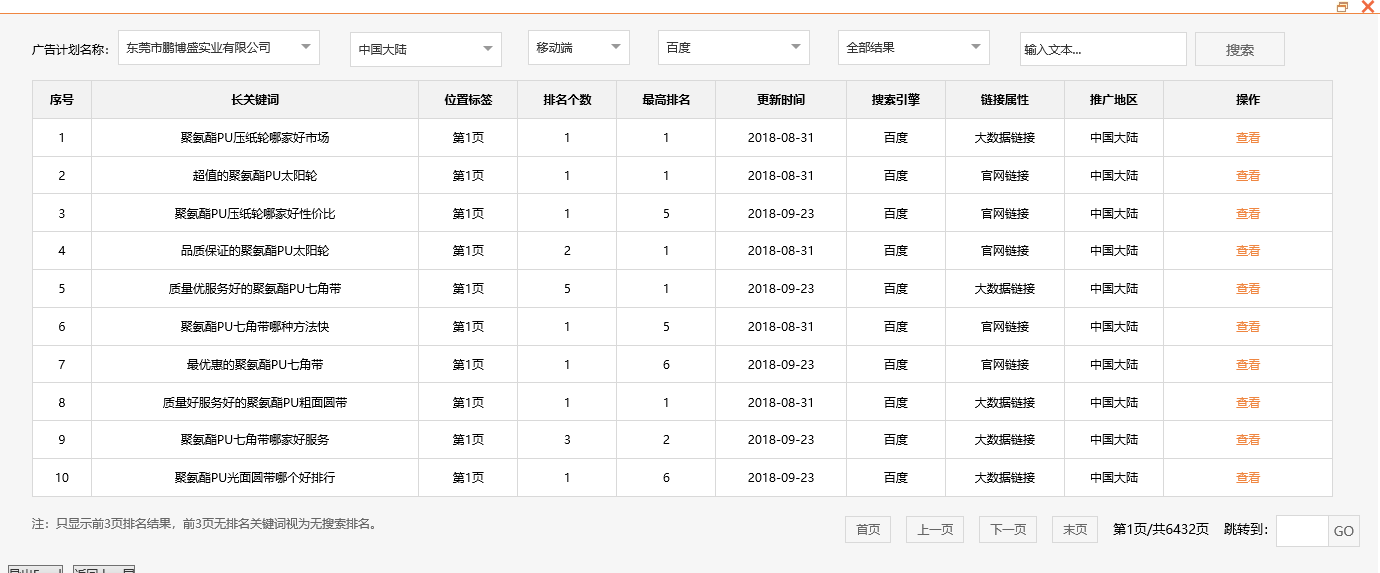Select keyword 最优惠的聚氨酯PU七角带
The image size is (1380, 573).
(255, 365)
